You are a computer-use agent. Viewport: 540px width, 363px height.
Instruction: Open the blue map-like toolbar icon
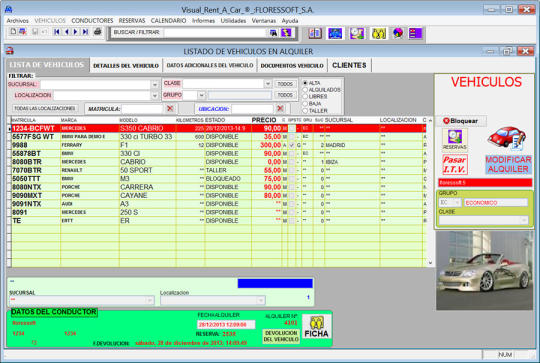(x=335, y=33)
